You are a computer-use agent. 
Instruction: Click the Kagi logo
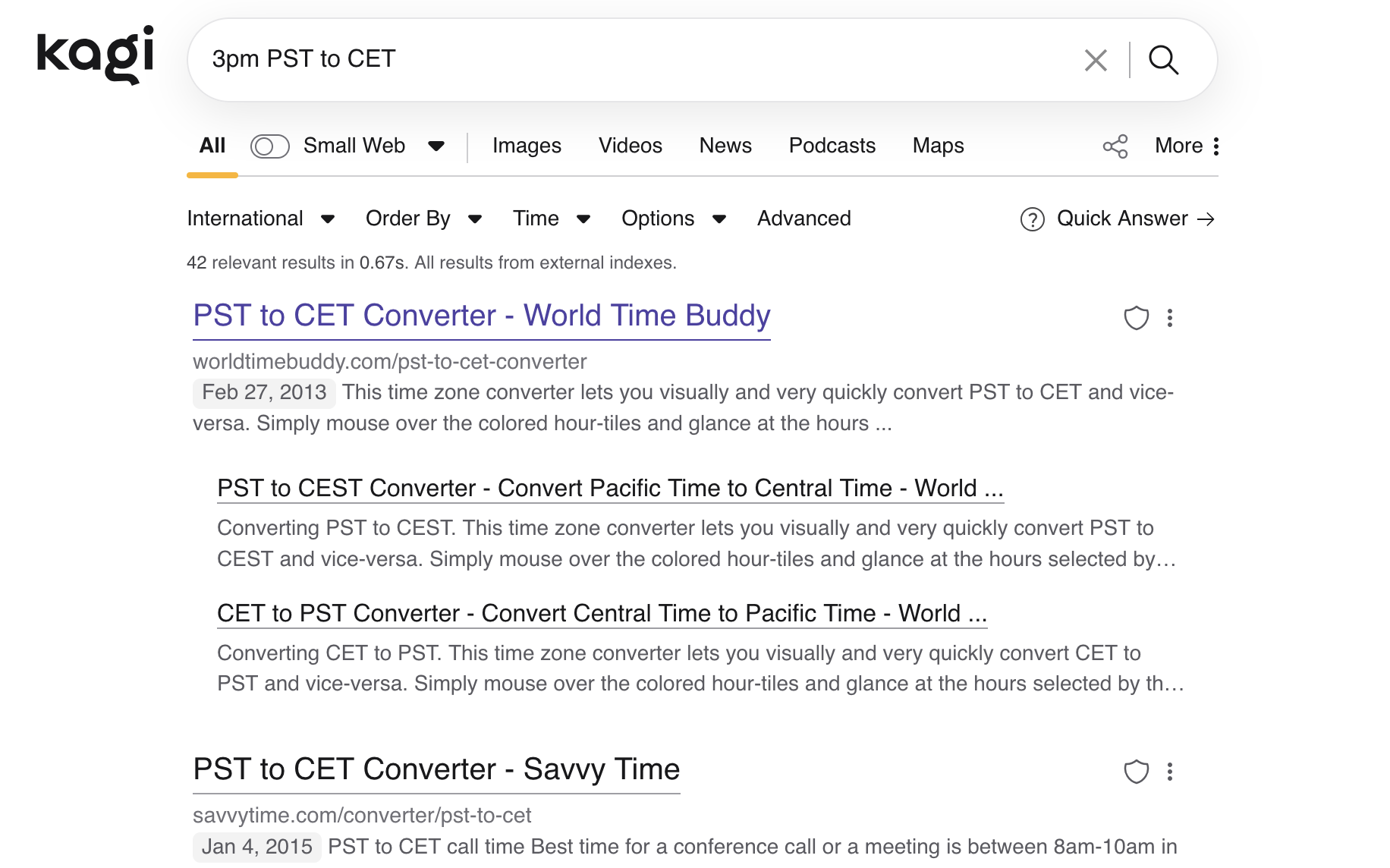(96, 55)
